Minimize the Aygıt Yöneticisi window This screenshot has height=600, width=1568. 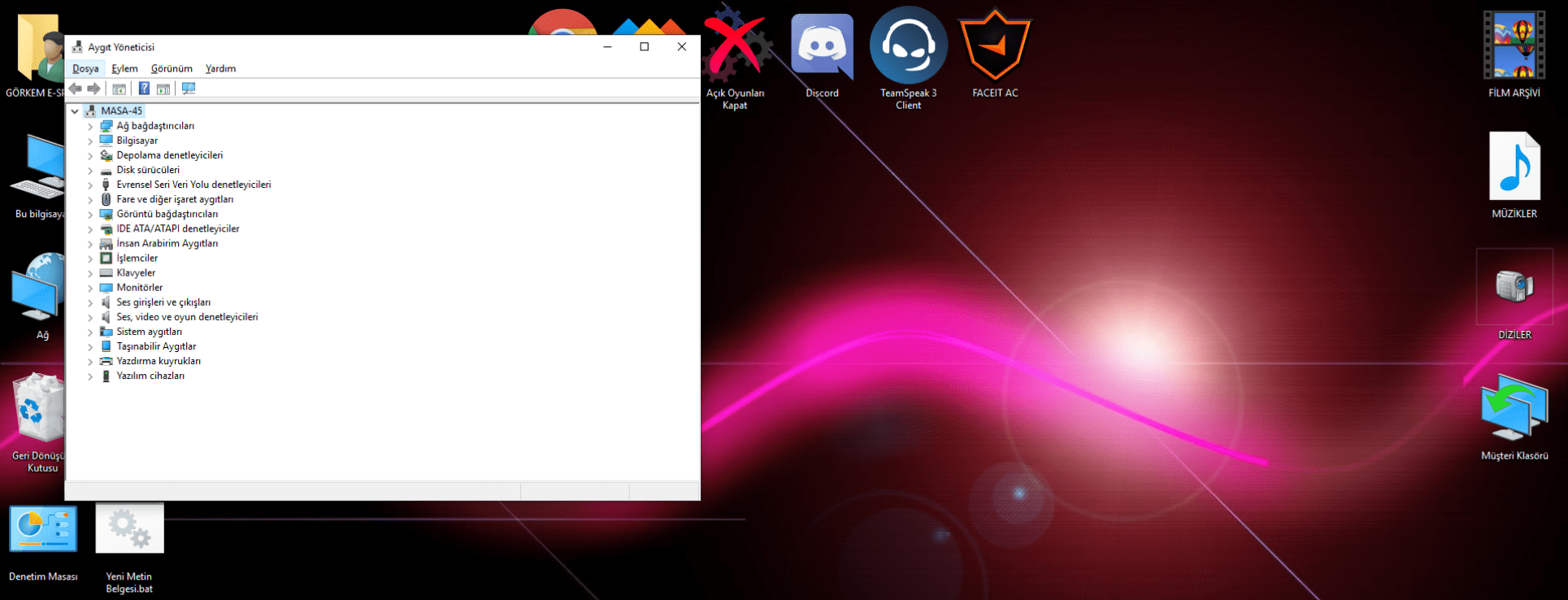(x=607, y=47)
